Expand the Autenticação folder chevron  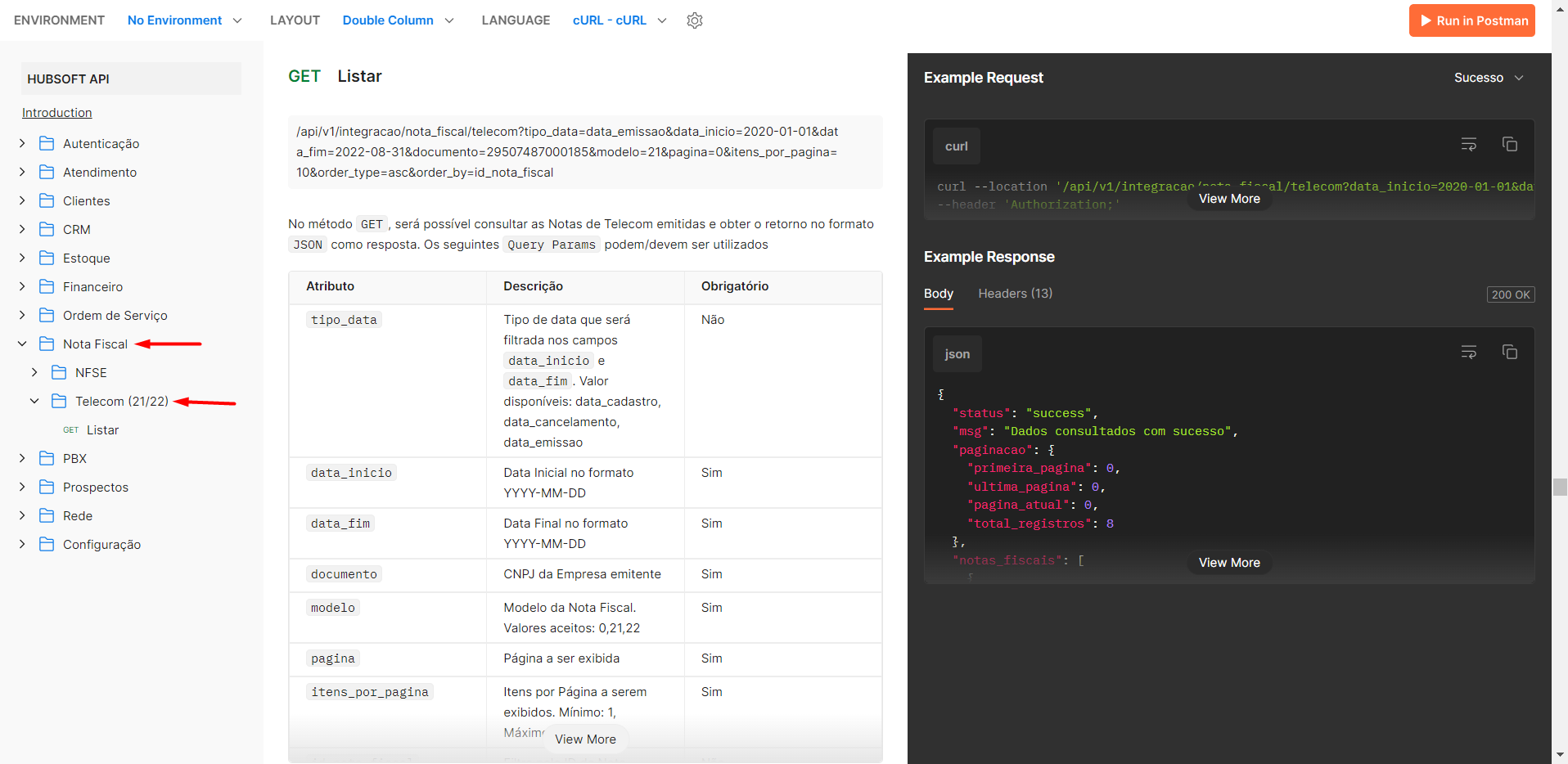click(22, 143)
